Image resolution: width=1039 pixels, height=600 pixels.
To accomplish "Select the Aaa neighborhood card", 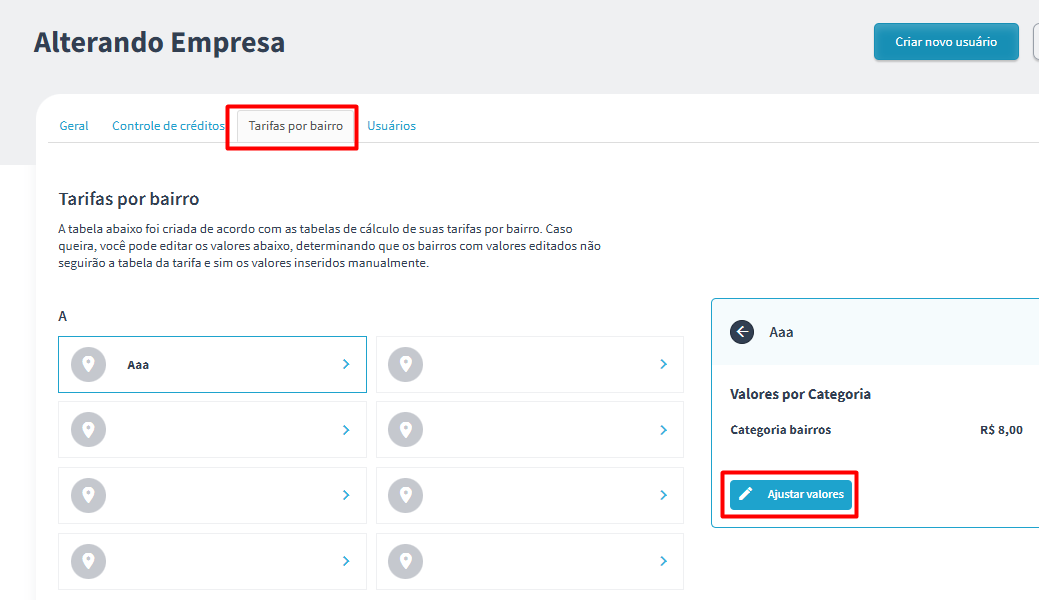I will coord(212,364).
